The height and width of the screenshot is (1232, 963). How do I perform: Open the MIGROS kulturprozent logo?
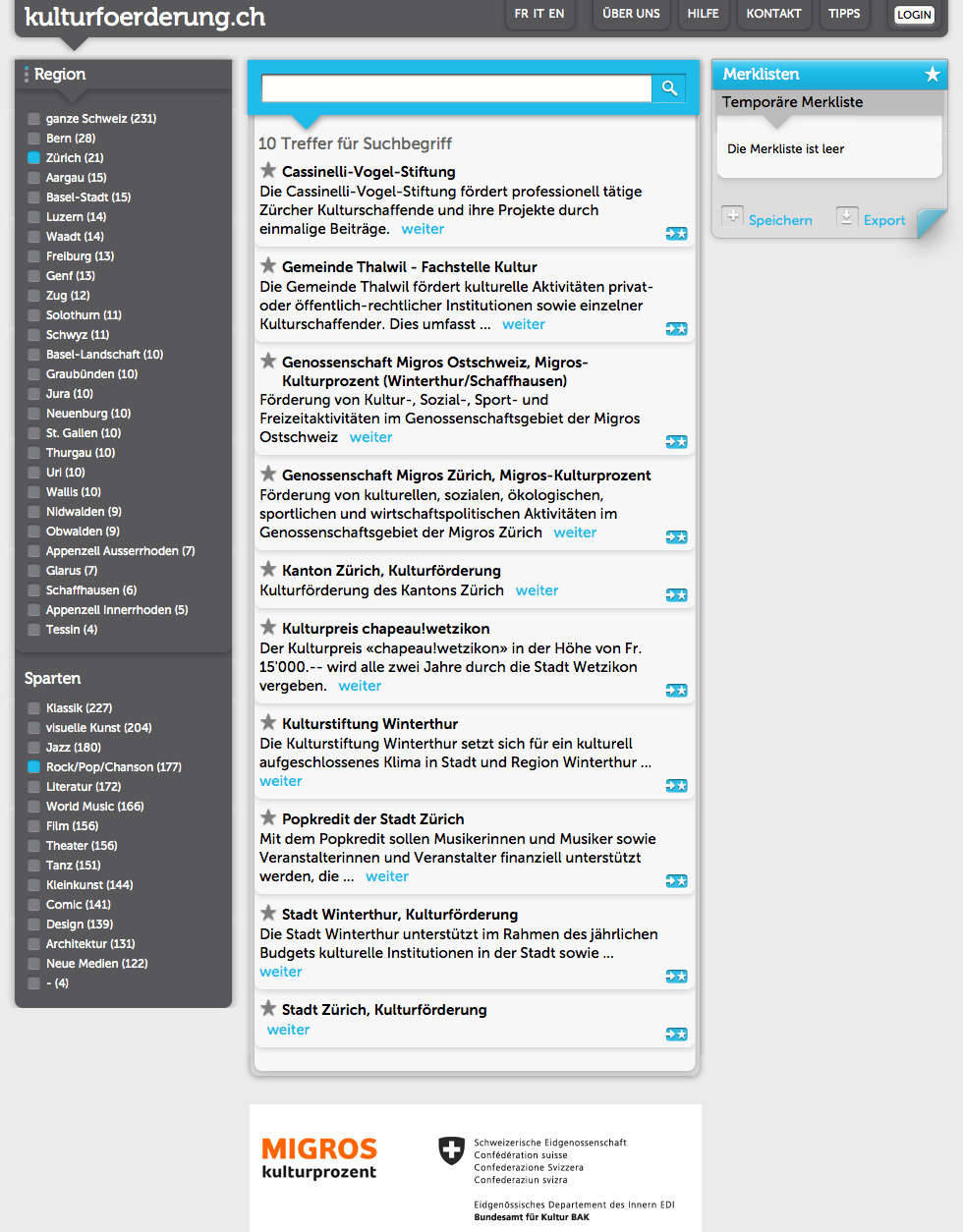pos(319,1158)
